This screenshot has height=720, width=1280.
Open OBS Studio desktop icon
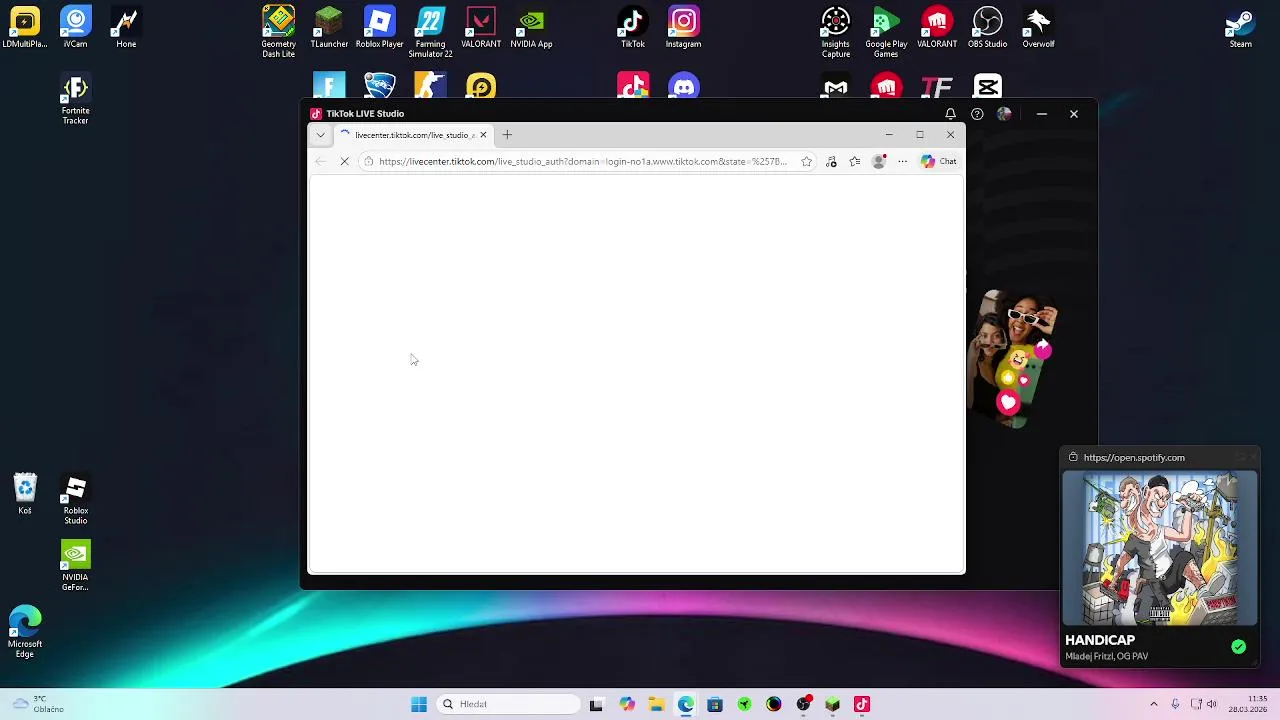point(987,28)
